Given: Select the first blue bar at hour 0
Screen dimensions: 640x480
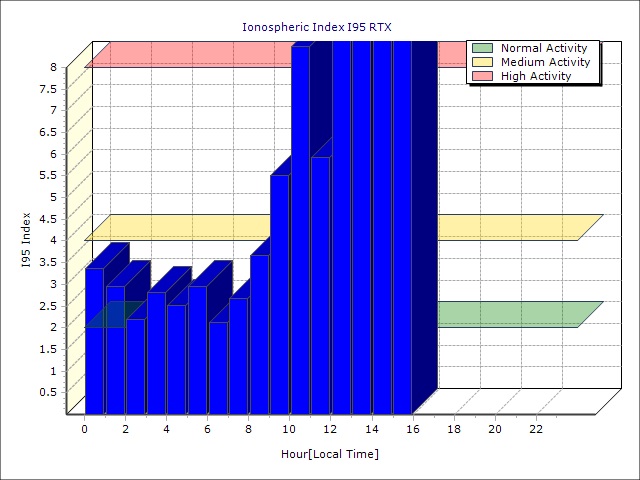Looking at the screenshot, I should (94, 340).
